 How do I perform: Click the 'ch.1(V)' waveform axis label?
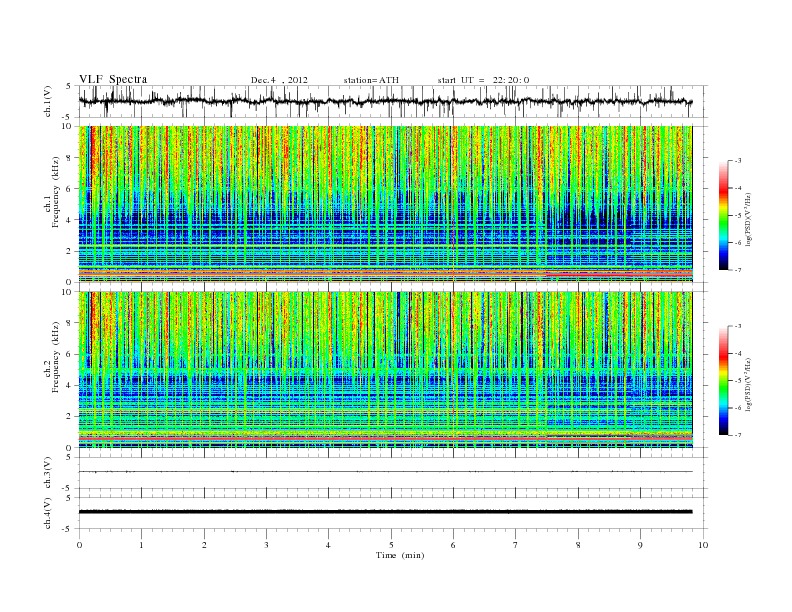(x=47, y=103)
